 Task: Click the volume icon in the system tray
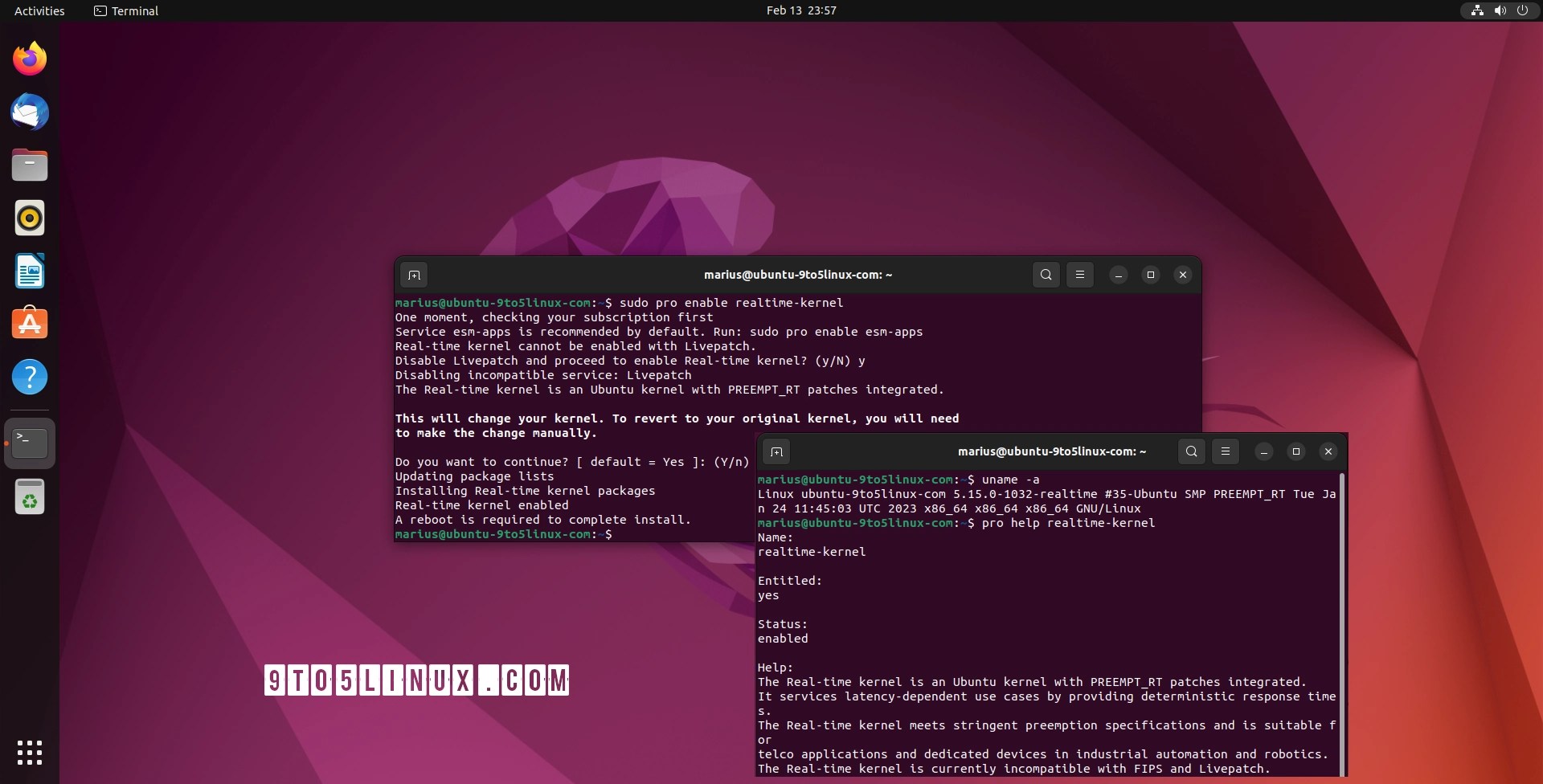1500,10
